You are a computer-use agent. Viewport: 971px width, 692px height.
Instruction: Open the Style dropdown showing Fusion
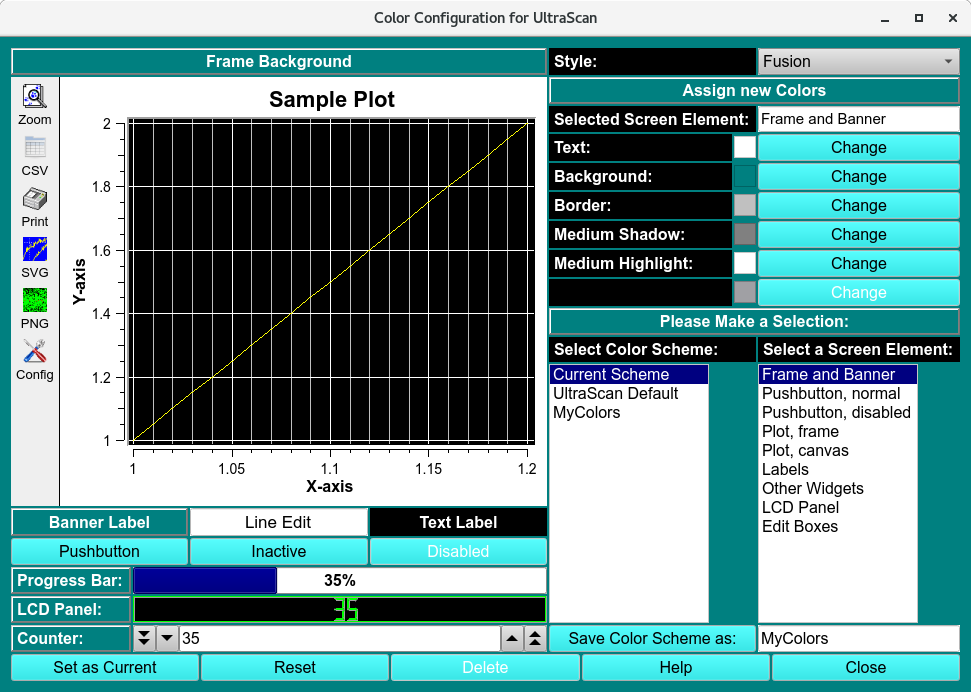(x=858, y=61)
